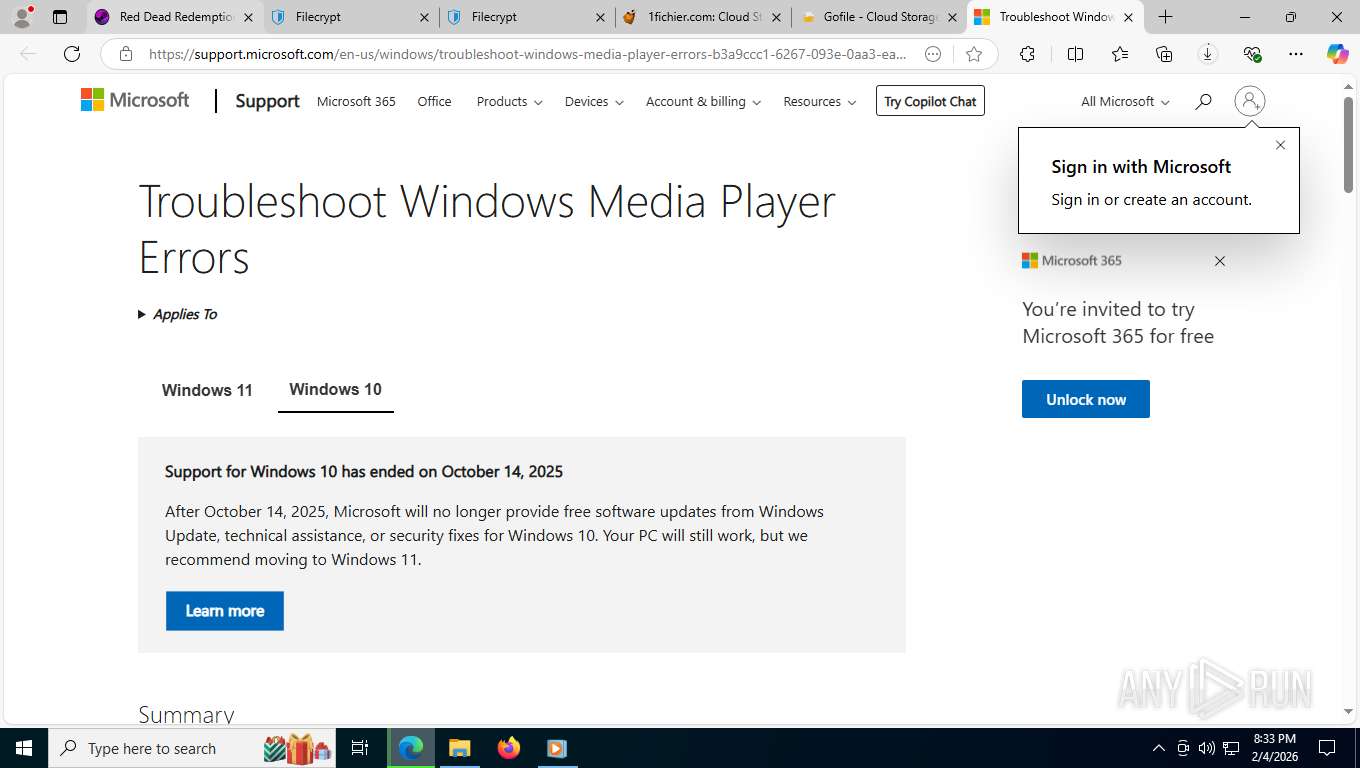This screenshot has height=768, width=1360.
Task: Open the notification center icon
Action: point(1327,748)
